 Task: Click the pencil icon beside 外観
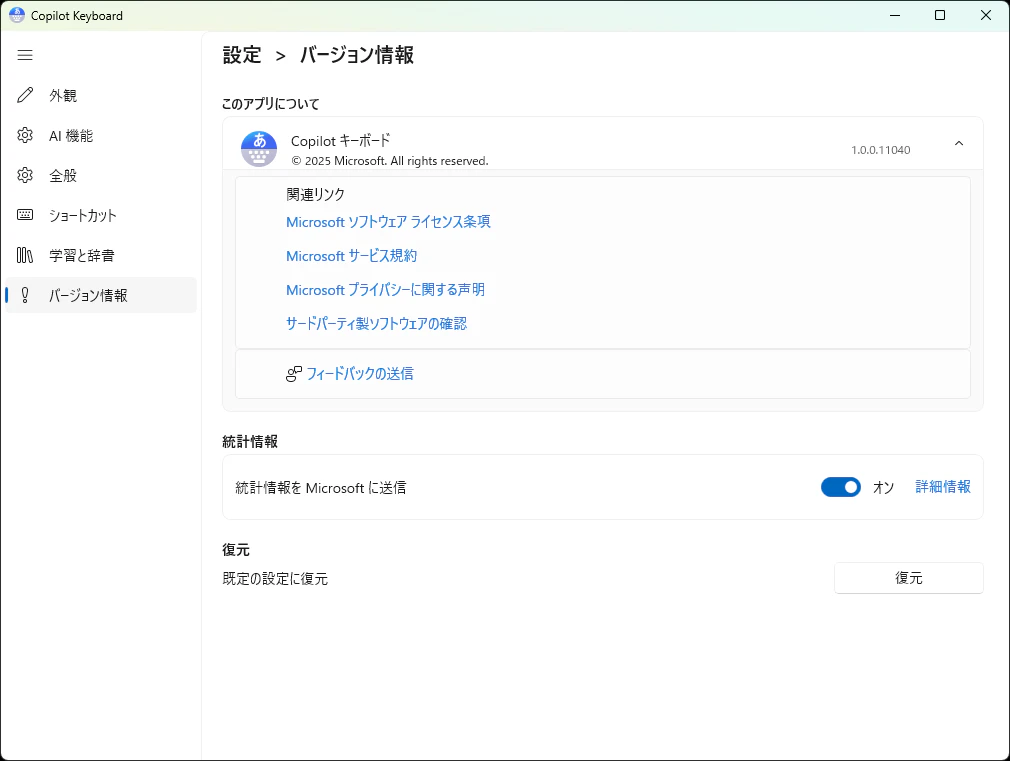coord(25,95)
